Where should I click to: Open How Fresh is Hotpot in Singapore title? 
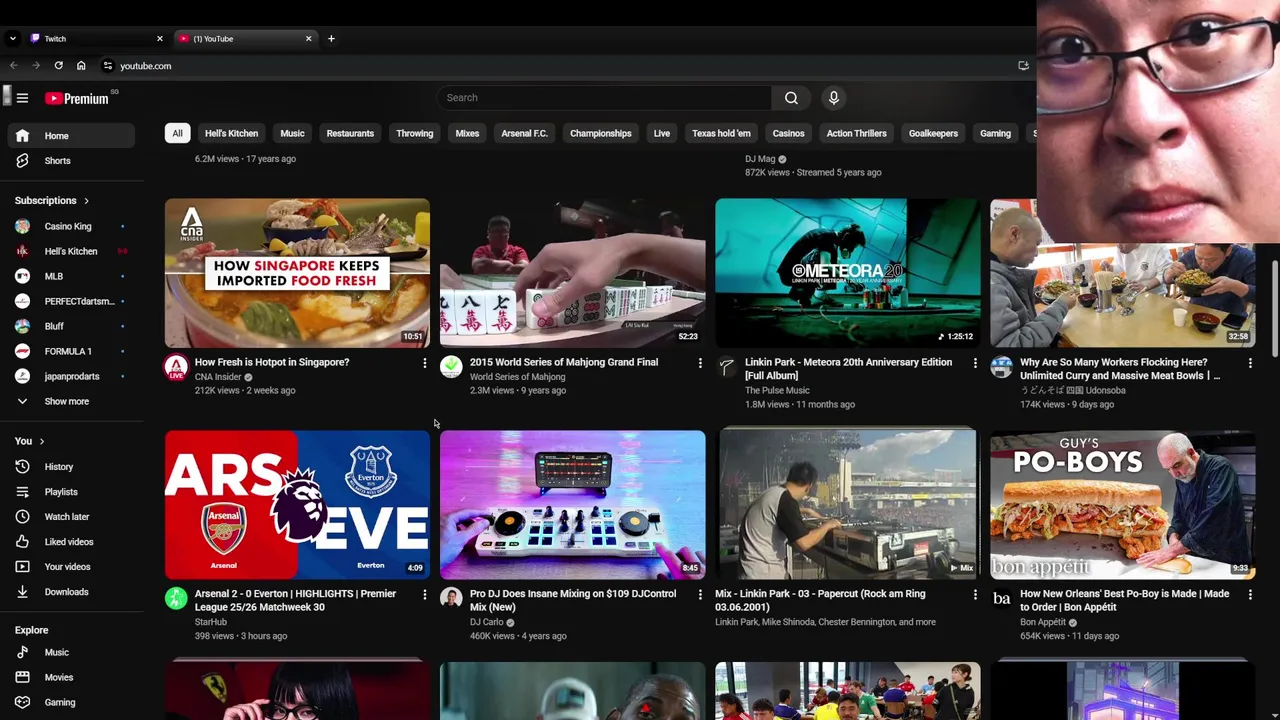pos(272,362)
